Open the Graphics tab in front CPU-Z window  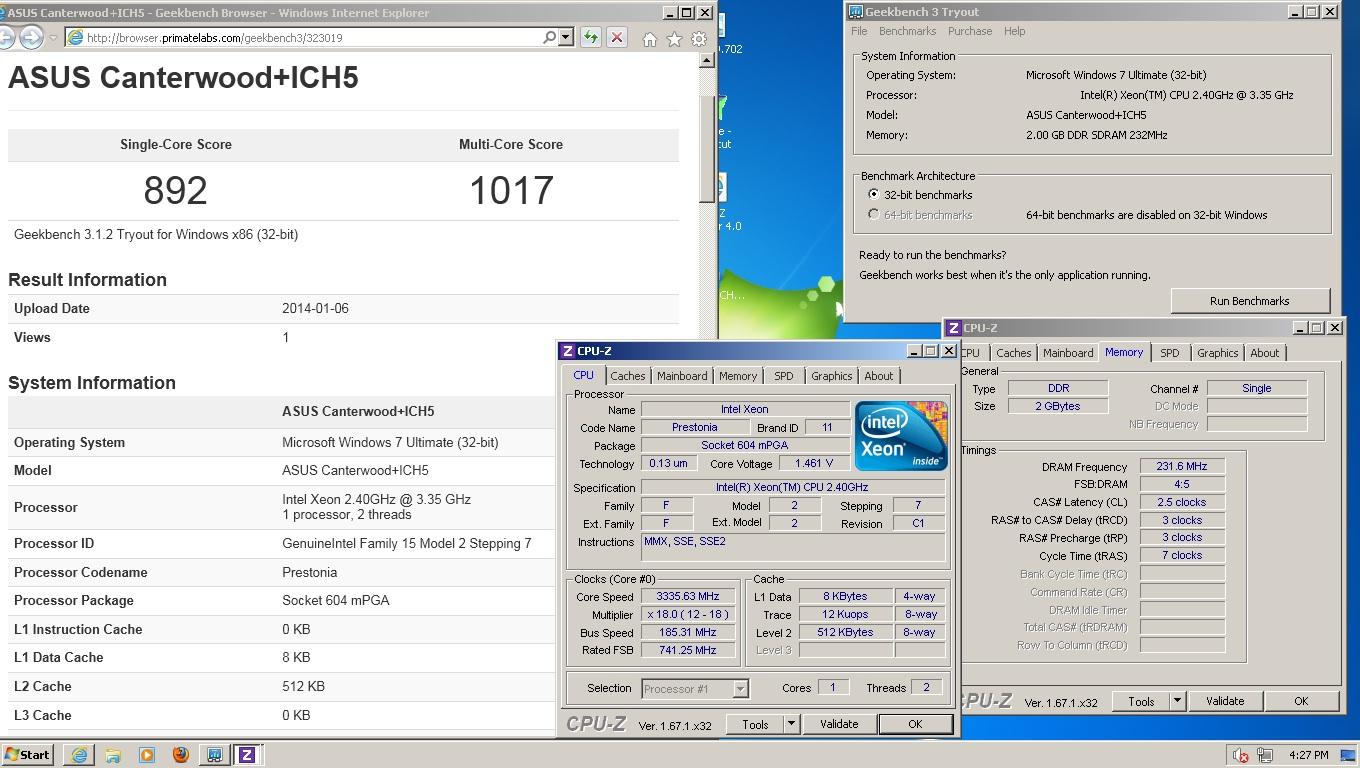click(832, 376)
